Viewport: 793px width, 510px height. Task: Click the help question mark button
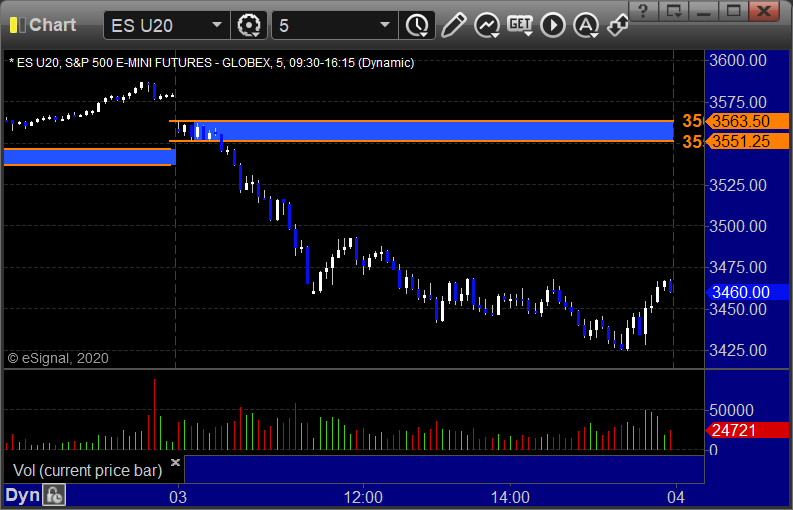643,10
